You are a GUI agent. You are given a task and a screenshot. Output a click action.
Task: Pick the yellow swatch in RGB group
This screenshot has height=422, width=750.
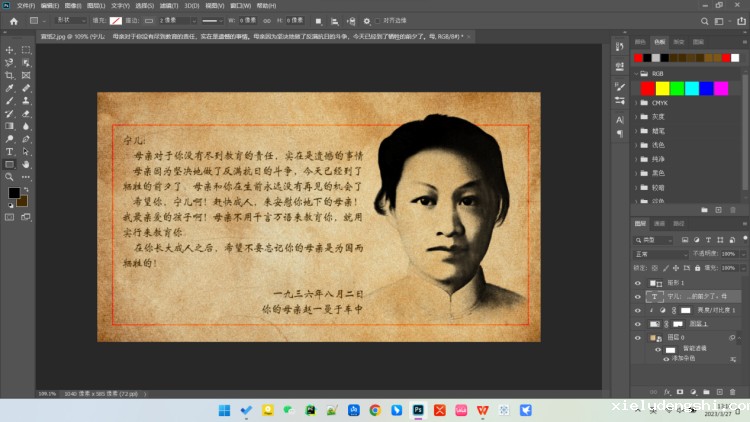pyautogui.click(x=661, y=88)
